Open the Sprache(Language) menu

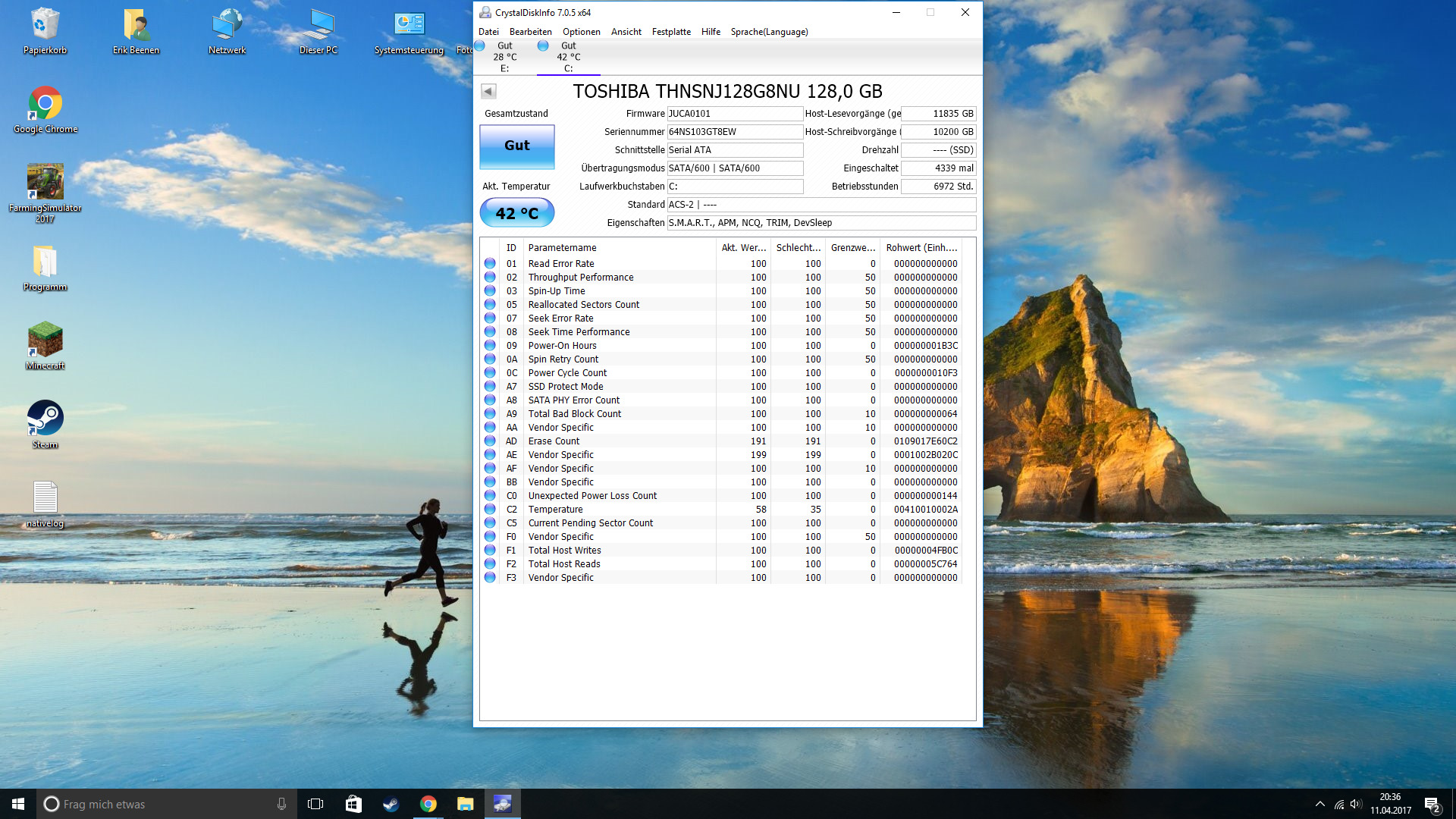[768, 32]
